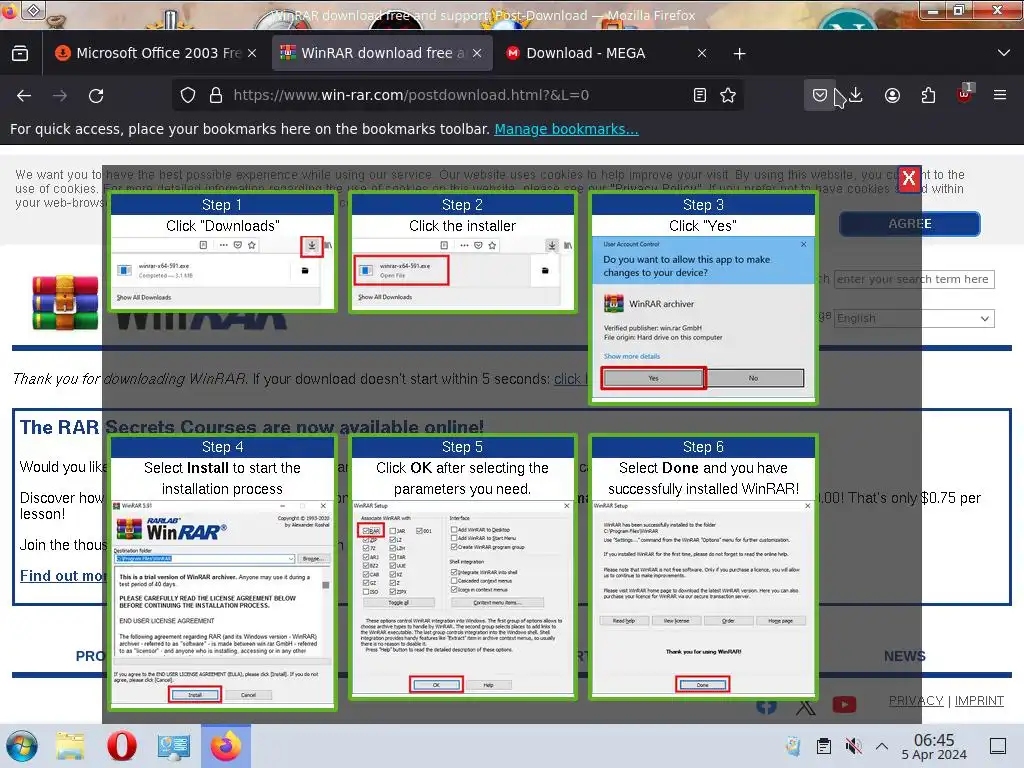
Task: Click the Firefox forward arrow
Action: click(60, 96)
